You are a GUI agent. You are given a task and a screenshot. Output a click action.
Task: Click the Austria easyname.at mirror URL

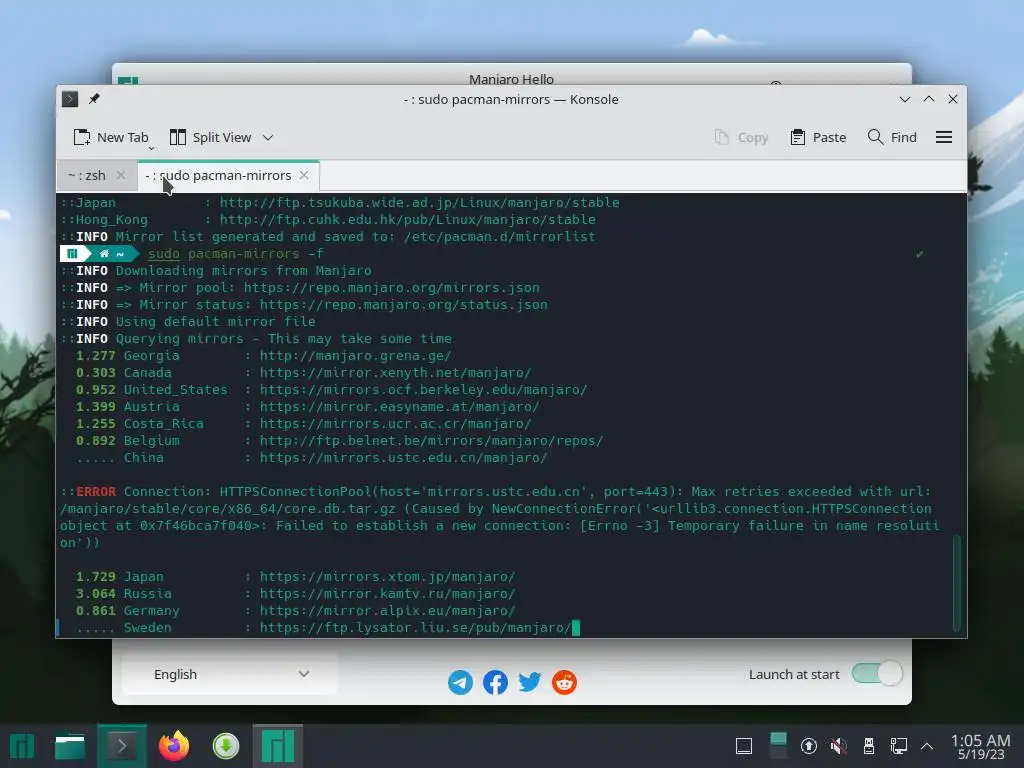point(399,406)
